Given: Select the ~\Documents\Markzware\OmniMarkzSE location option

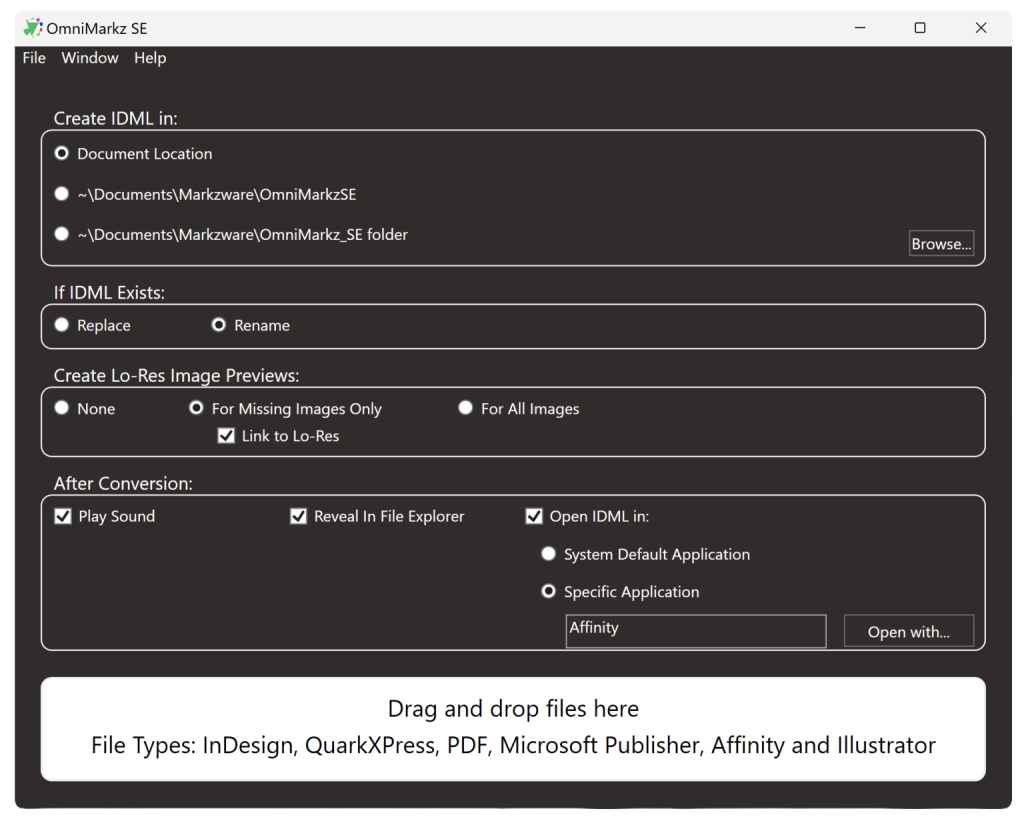Looking at the screenshot, I should (62, 194).
